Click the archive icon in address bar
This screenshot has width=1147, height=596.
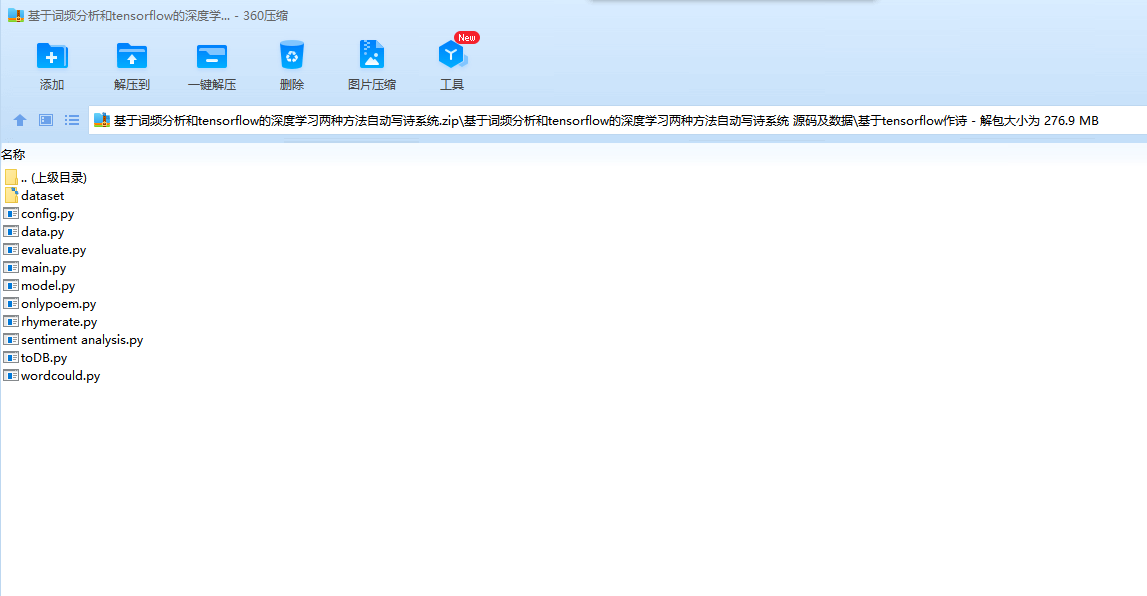102,120
